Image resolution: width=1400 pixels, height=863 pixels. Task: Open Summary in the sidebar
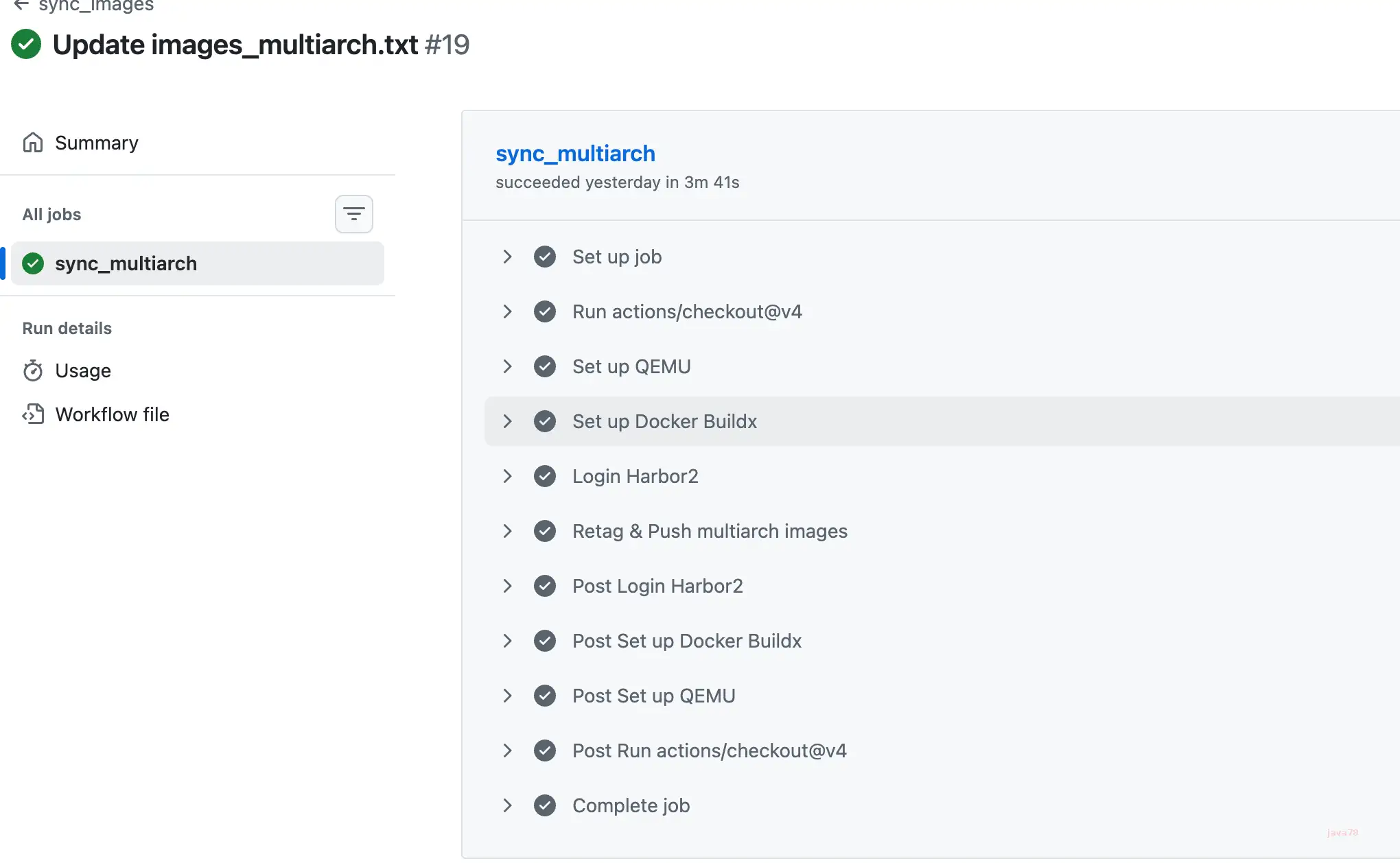pos(96,142)
